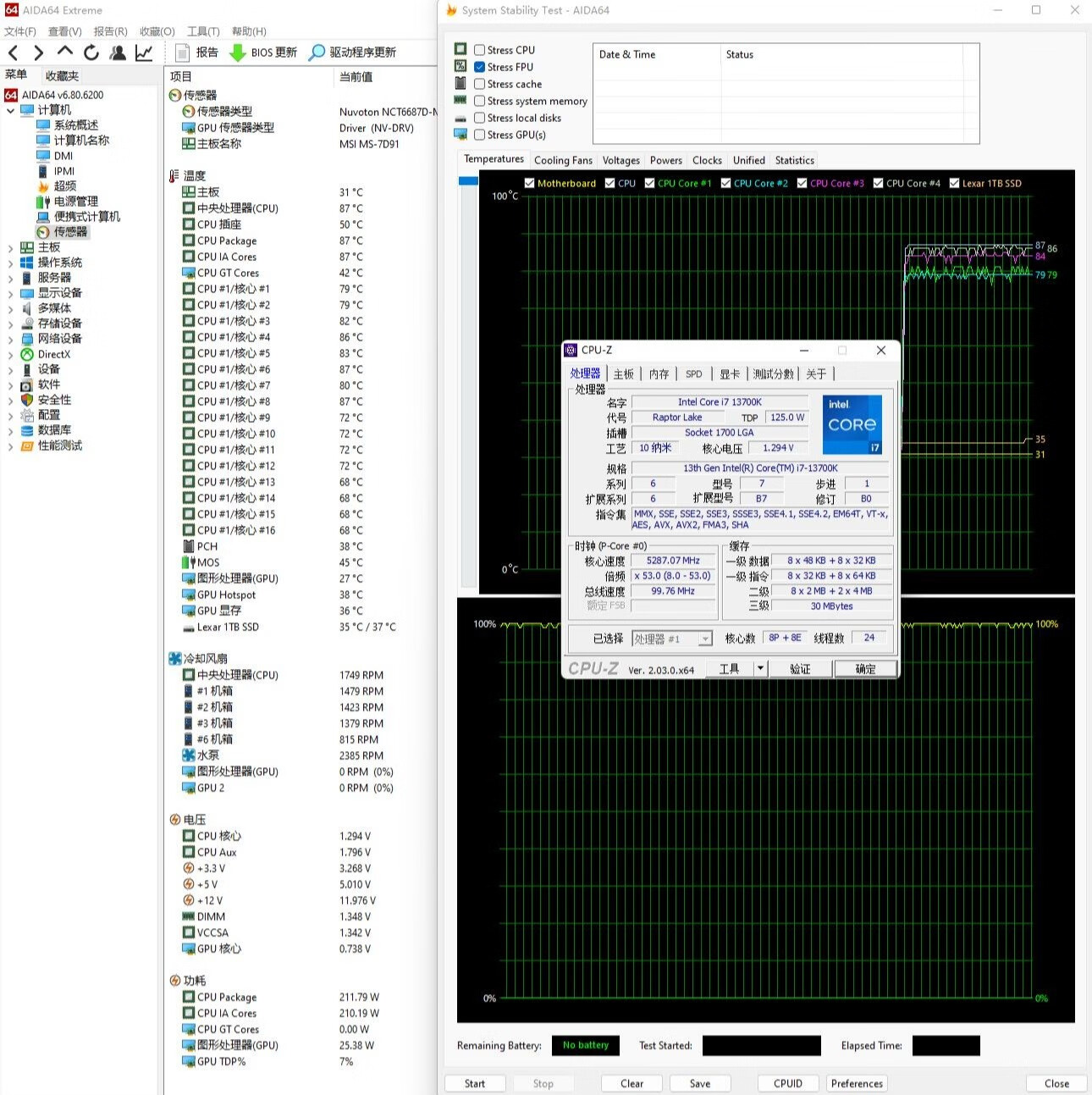Click the forward navigation arrow in AIDA64 toolbar
The image size is (1092, 1095).
tap(38, 53)
